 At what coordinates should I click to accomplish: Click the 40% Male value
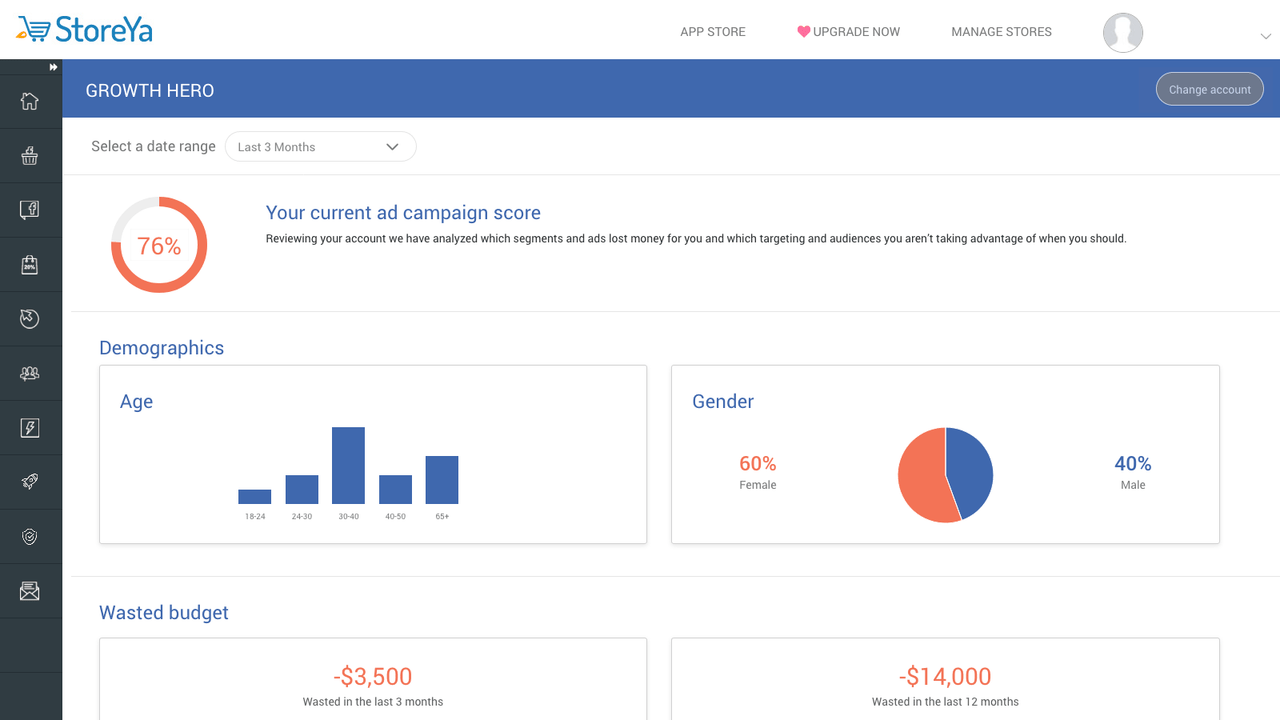pos(1133,464)
